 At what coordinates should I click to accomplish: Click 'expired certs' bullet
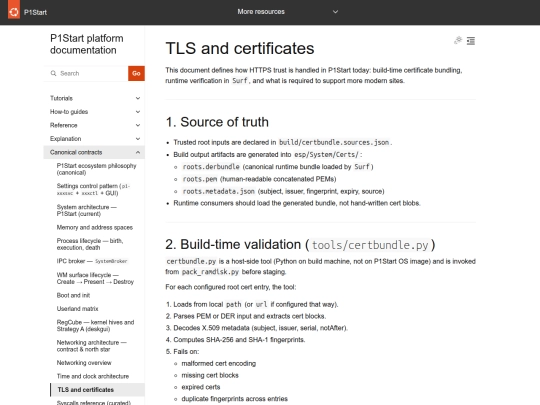(x=201, y=387)
